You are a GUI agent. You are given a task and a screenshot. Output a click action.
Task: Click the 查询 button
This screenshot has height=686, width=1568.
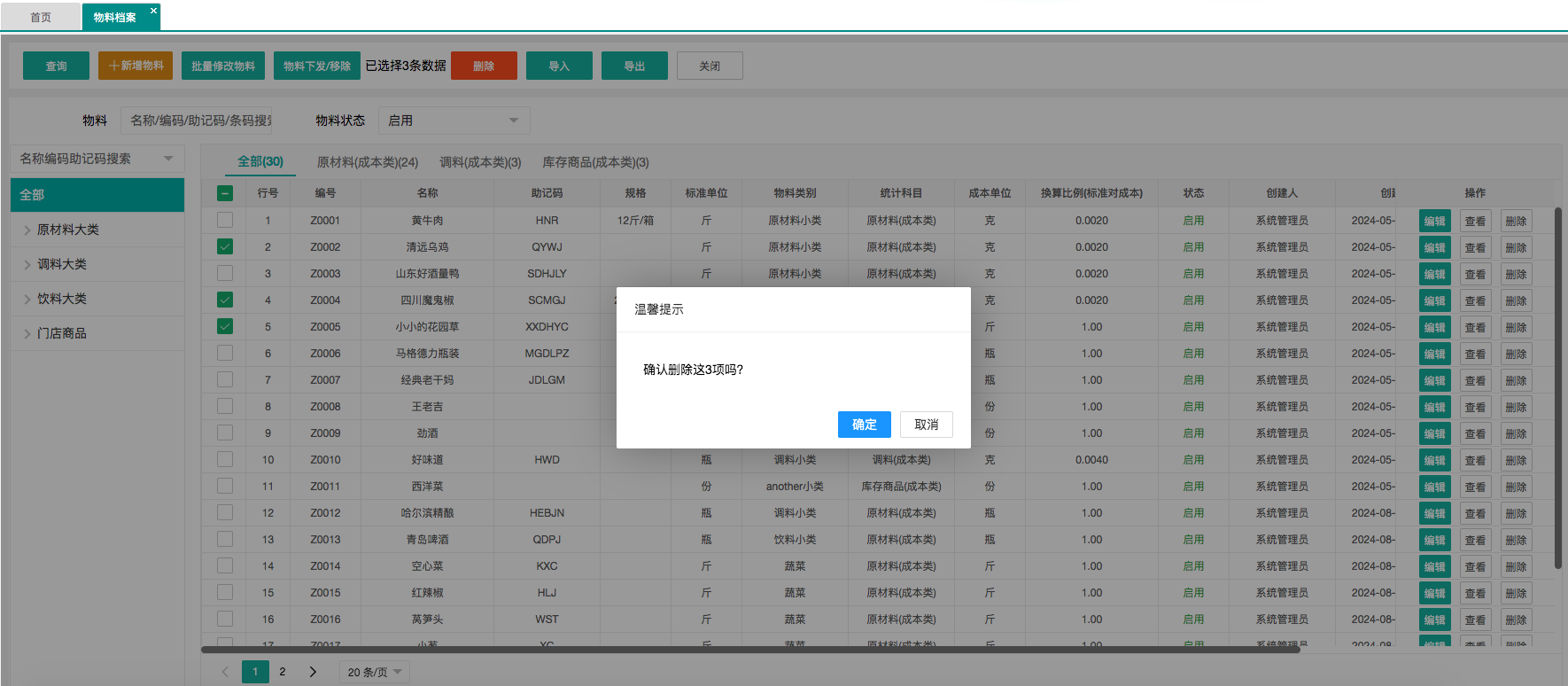(56, 66)
